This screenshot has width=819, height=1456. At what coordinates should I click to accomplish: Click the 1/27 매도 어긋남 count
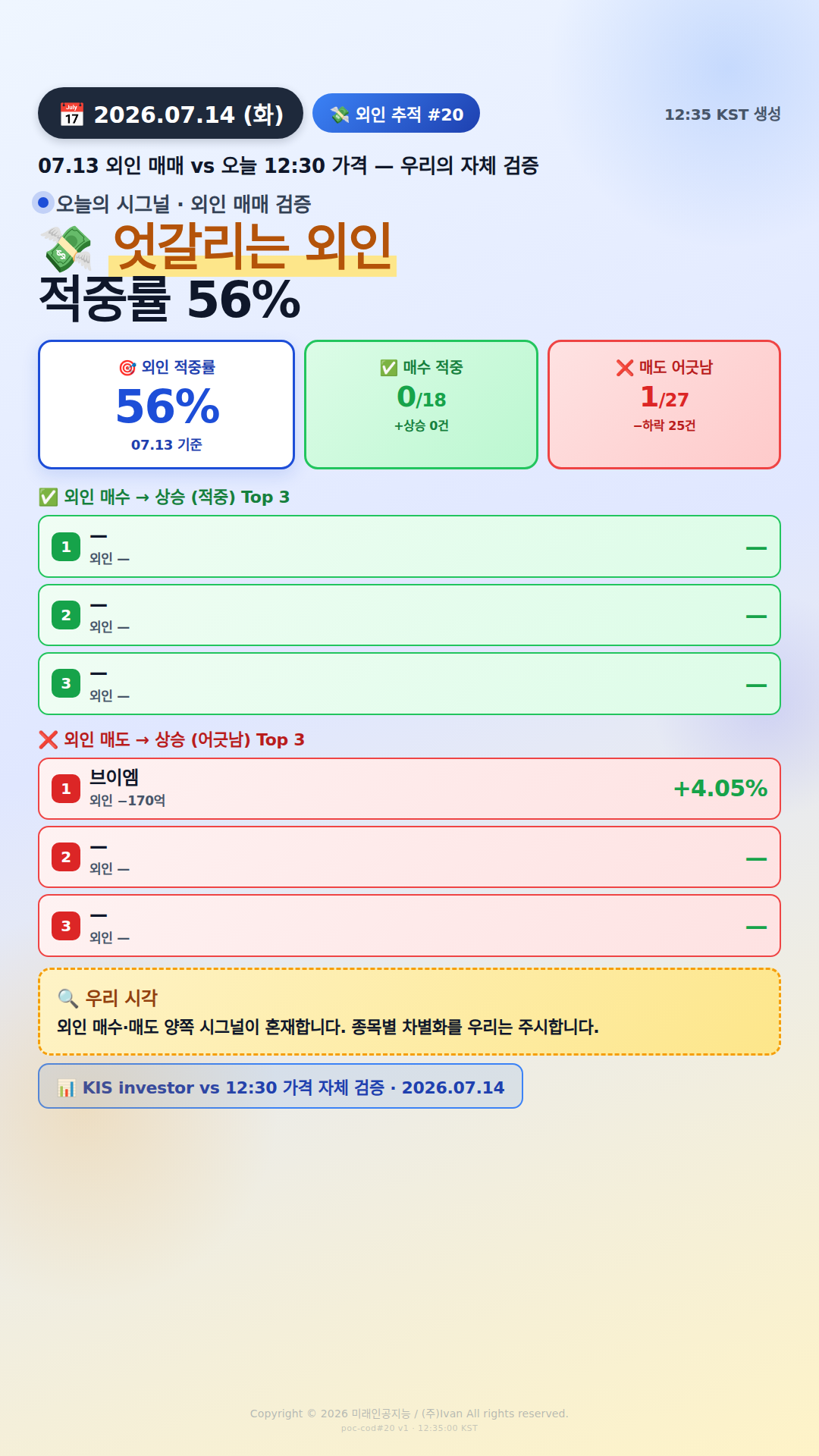point(664,397)
